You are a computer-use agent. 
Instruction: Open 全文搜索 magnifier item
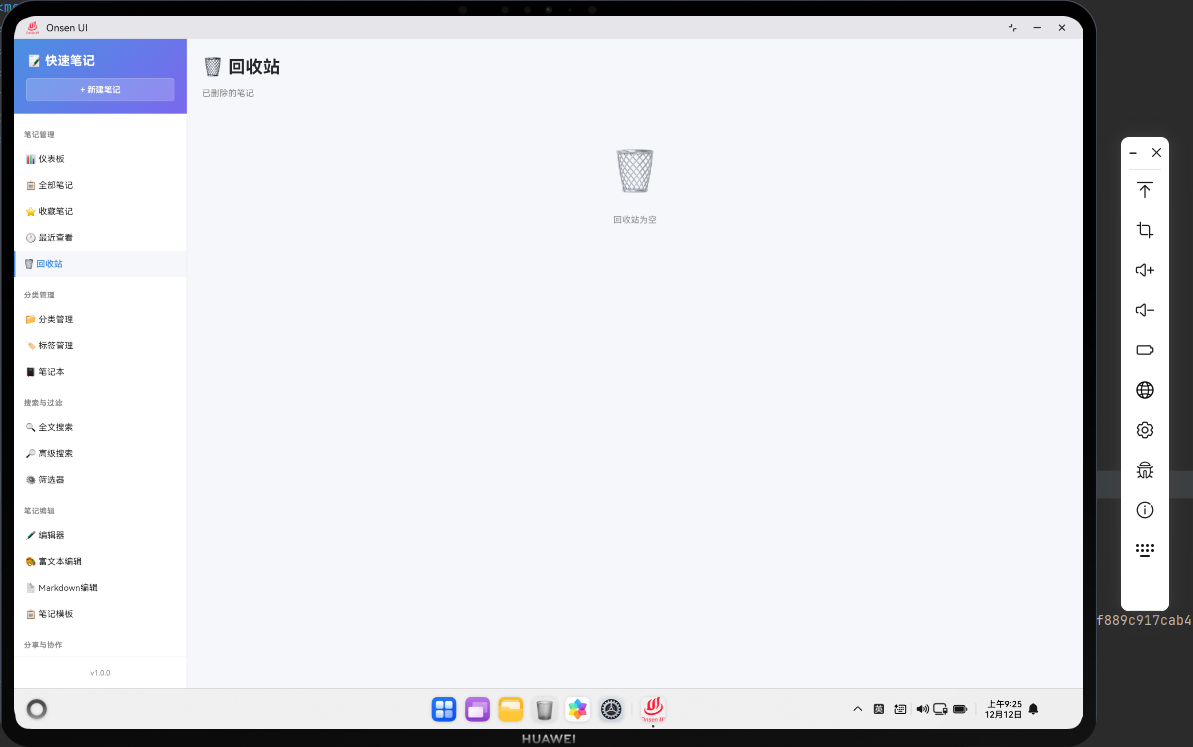pyautogui.click(x=100, y=428)
